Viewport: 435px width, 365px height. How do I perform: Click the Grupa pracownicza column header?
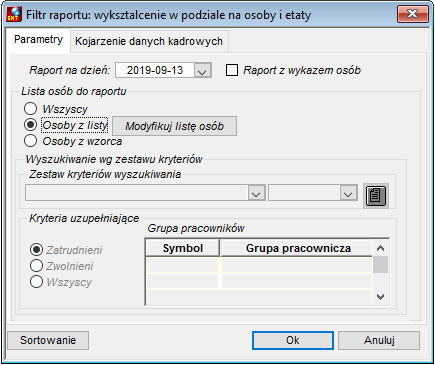[x=297, y=248]
